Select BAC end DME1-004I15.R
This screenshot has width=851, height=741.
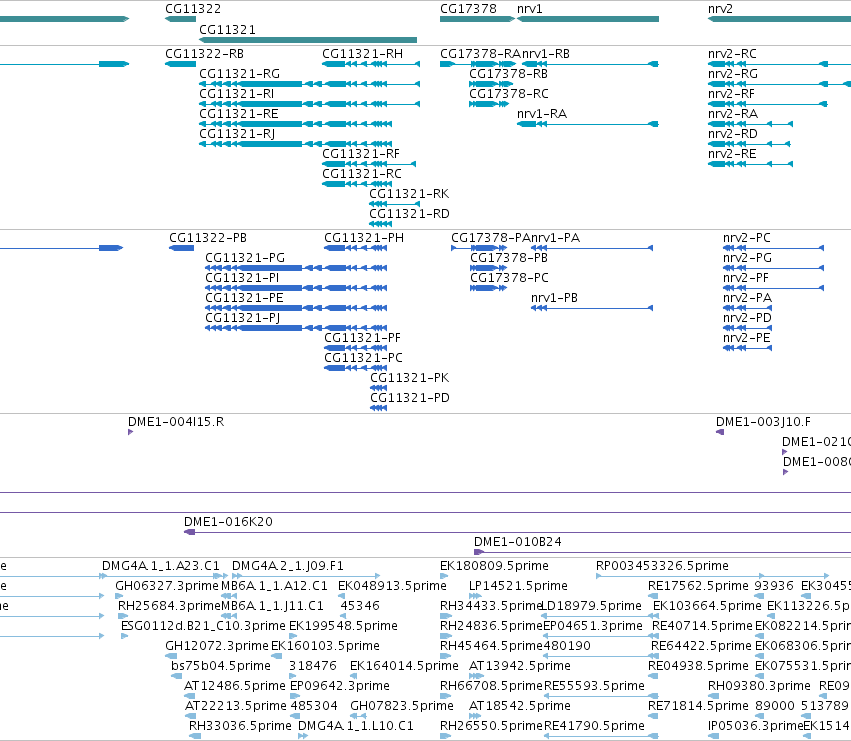click(130, 432)
